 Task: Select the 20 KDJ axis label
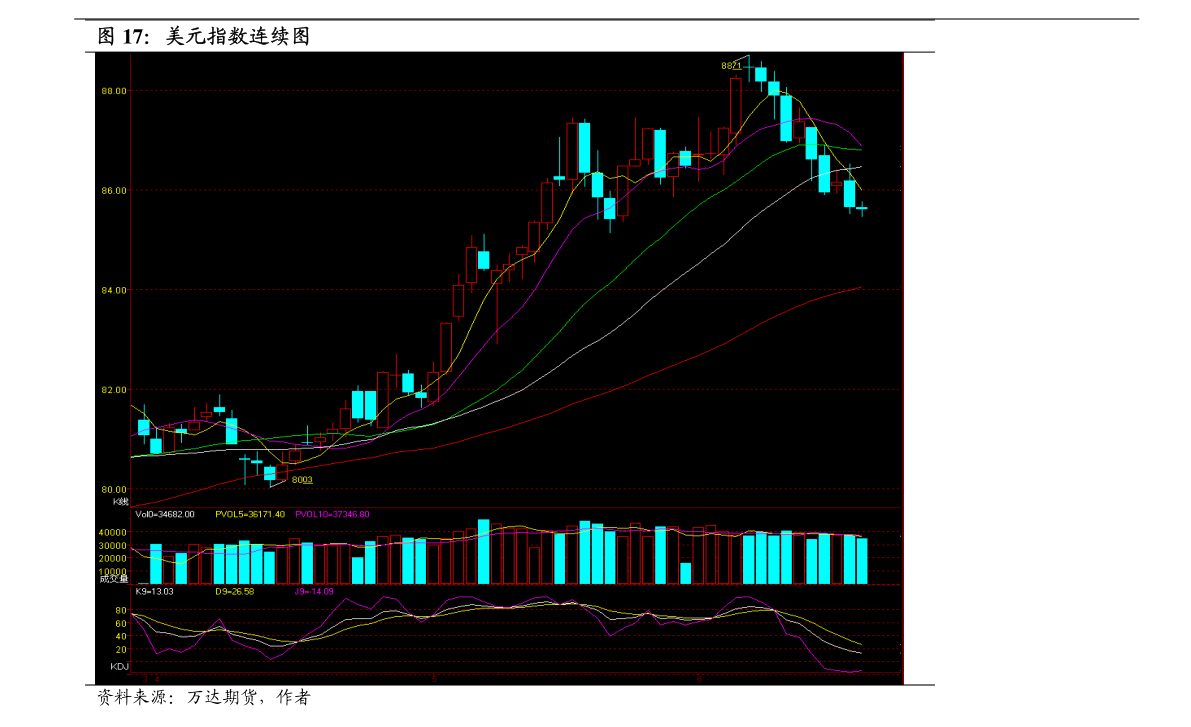click(121, 650)
